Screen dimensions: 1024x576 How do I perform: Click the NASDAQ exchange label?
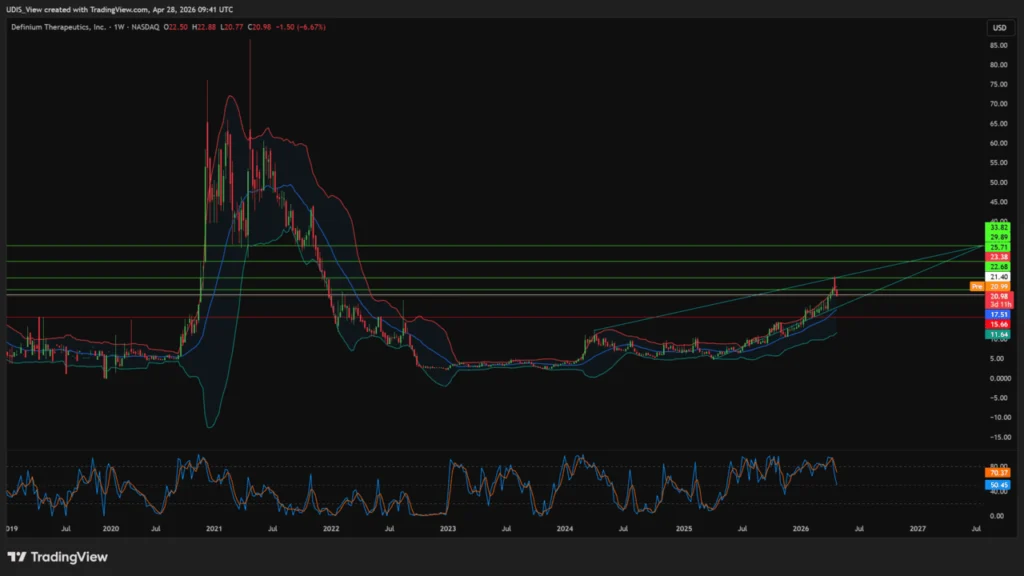(145, 27)
